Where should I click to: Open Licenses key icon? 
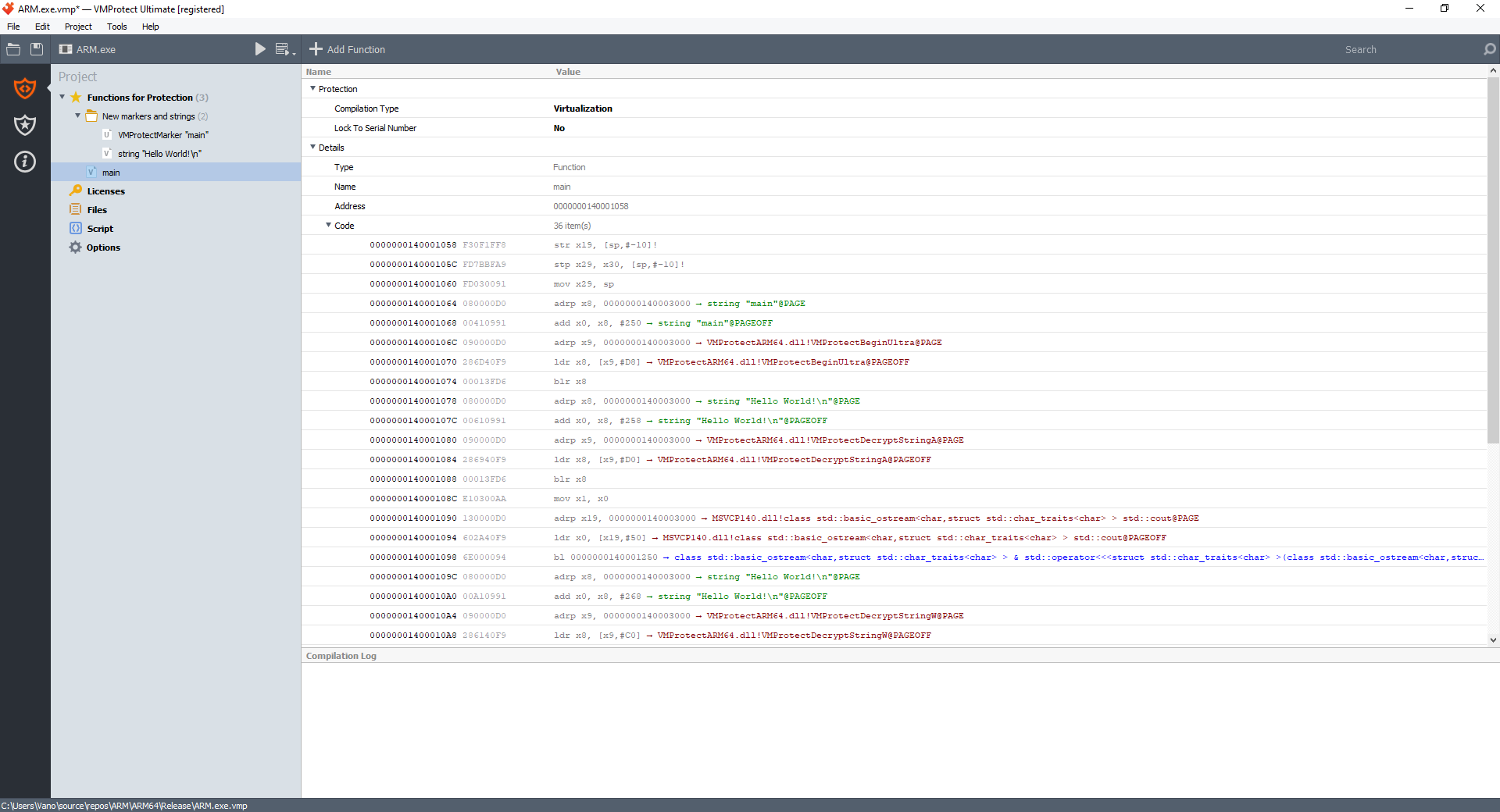(x=76, y=191)
